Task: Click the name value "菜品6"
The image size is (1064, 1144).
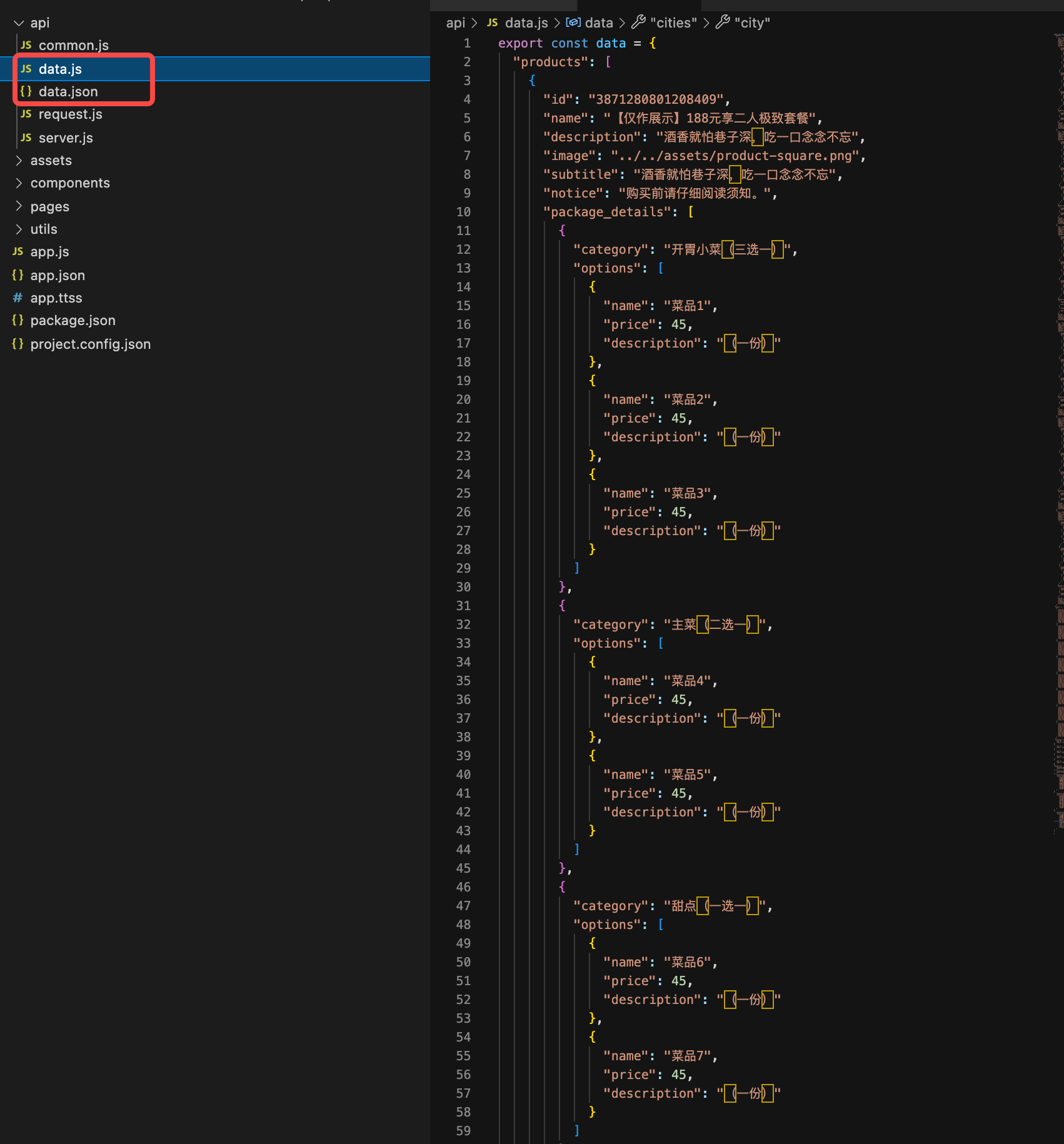Action: click(x=687, y=963)
